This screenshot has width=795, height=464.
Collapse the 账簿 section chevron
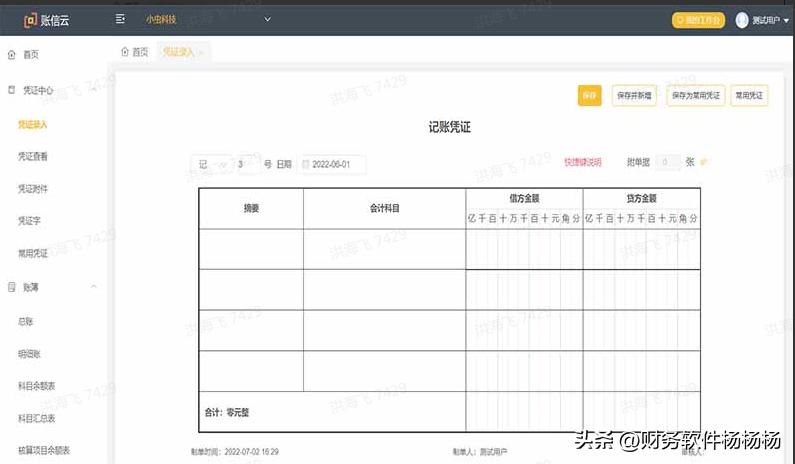(94, 287)
